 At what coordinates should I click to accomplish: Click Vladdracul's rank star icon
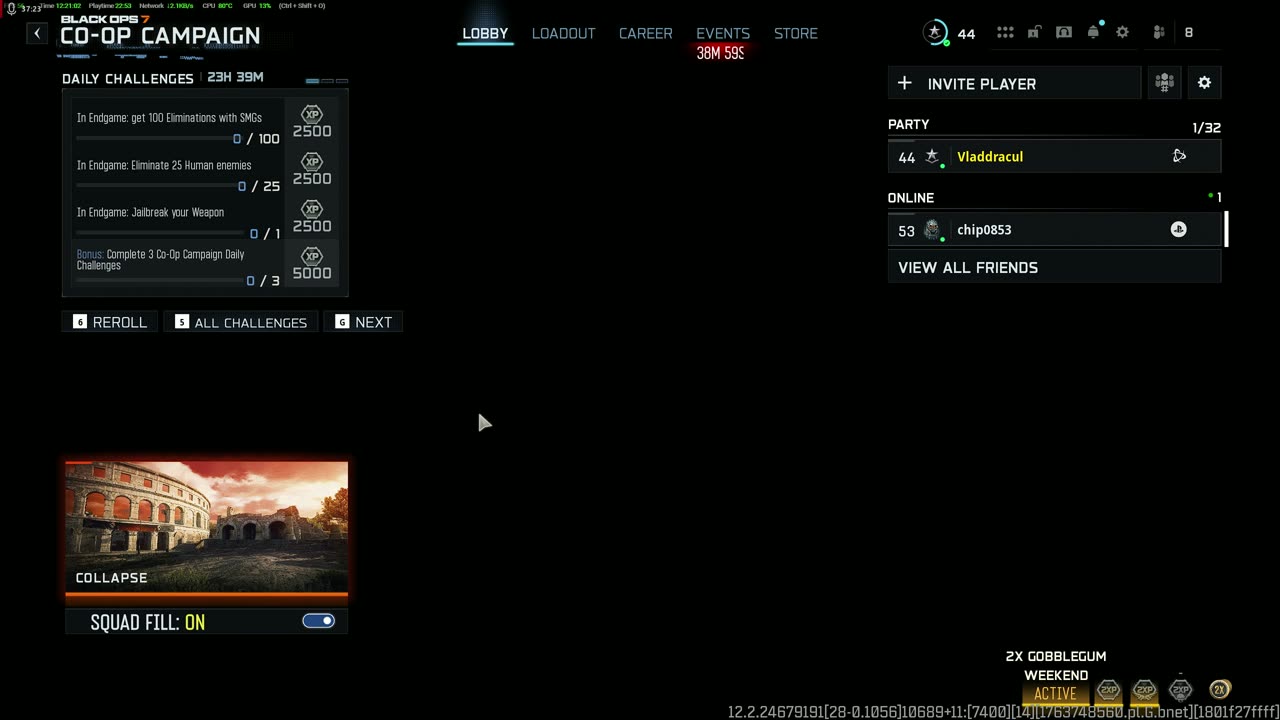click(x=932, y=156)
